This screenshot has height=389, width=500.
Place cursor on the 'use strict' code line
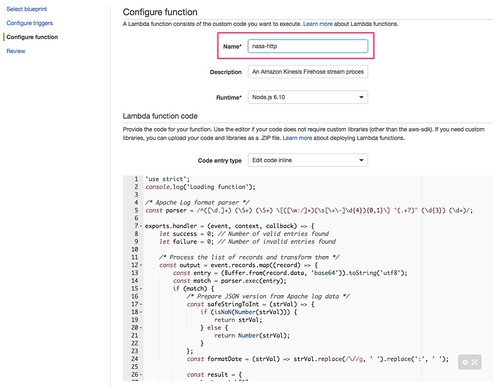coord(167,179)
